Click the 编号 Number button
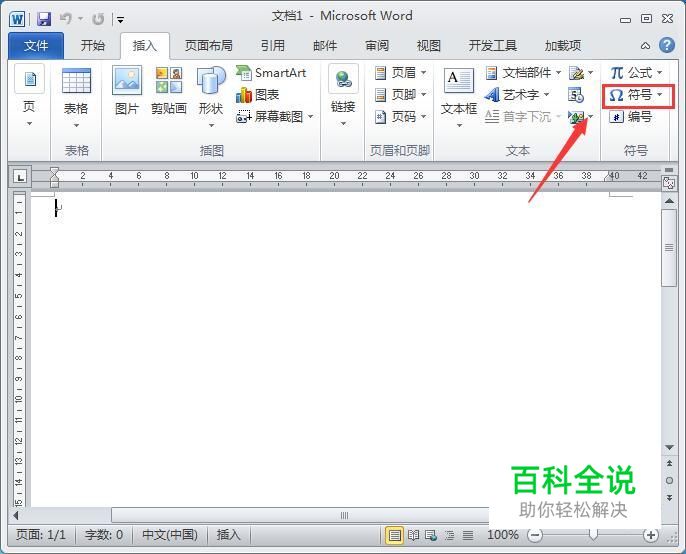 pos(631,116)
